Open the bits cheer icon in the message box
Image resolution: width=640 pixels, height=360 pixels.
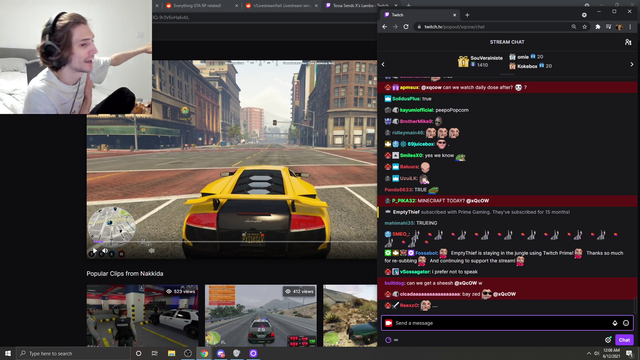click(615, 323)
